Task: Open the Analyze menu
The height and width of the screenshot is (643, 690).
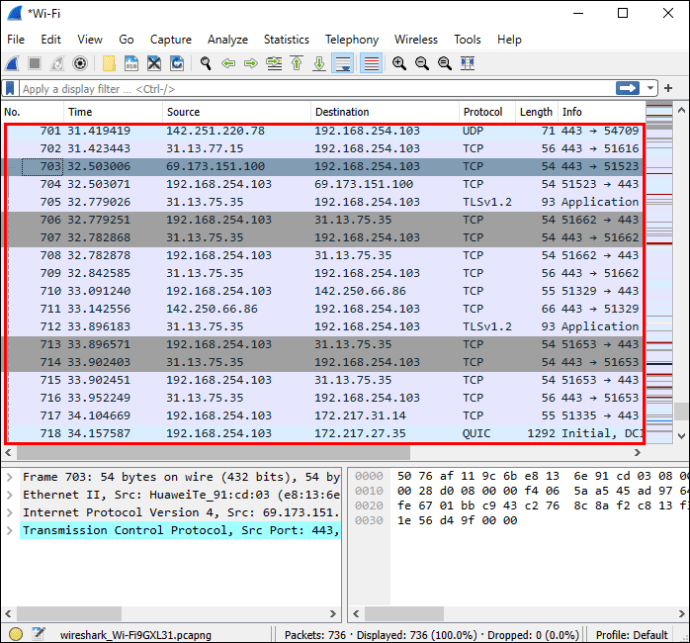Action: point(227,39)
